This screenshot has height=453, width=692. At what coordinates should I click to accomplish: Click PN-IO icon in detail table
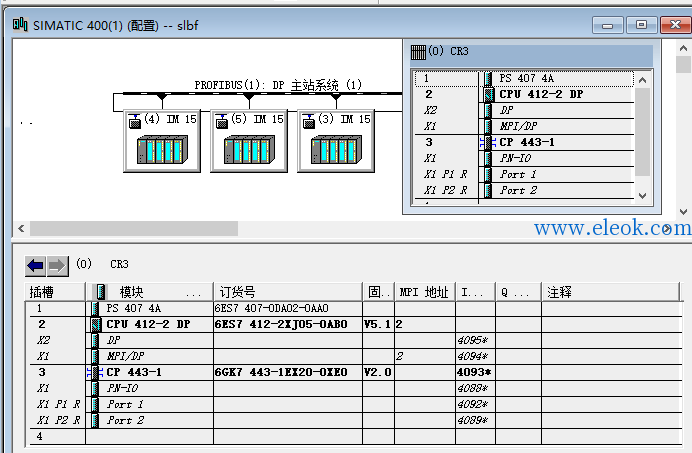(x=95, y=388)
